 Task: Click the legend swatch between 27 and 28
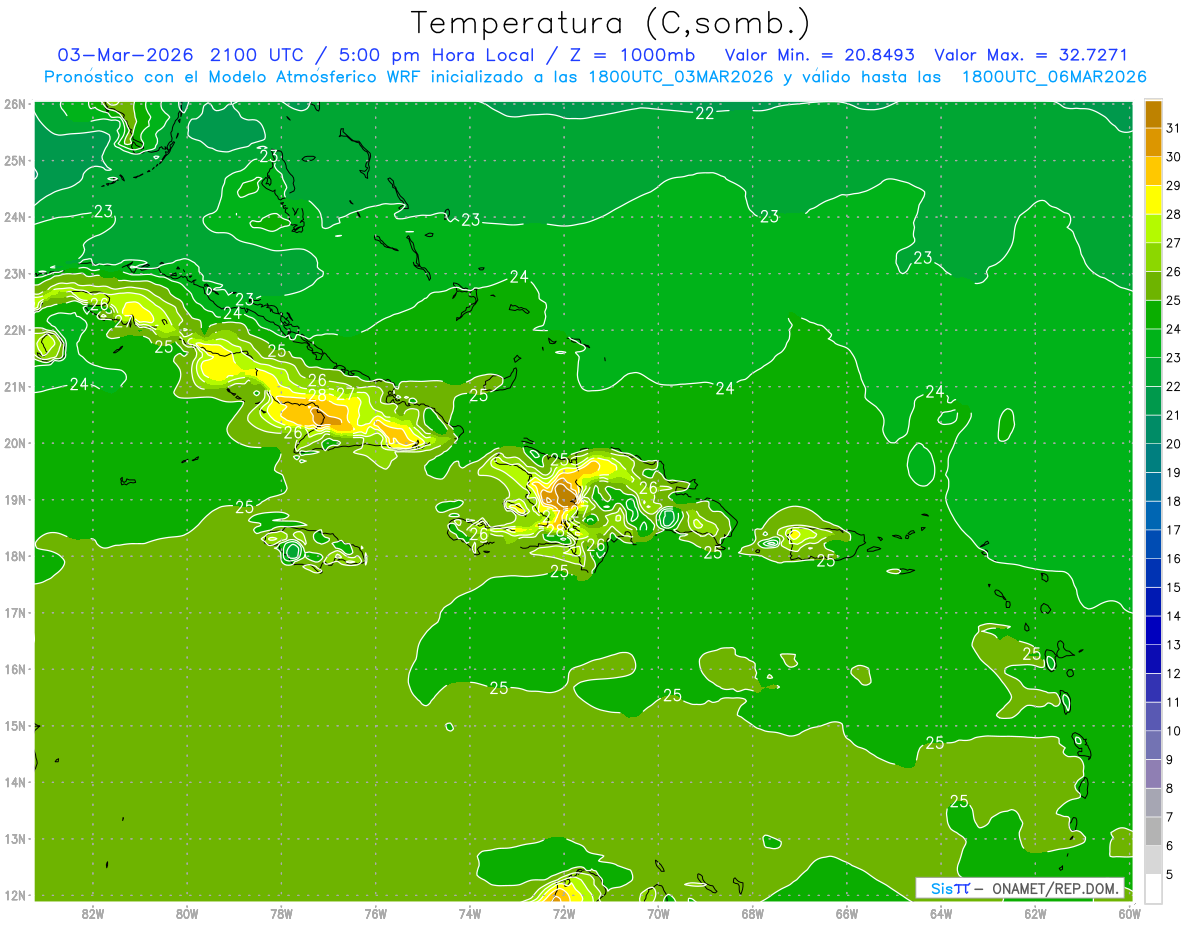(1153, 229)
